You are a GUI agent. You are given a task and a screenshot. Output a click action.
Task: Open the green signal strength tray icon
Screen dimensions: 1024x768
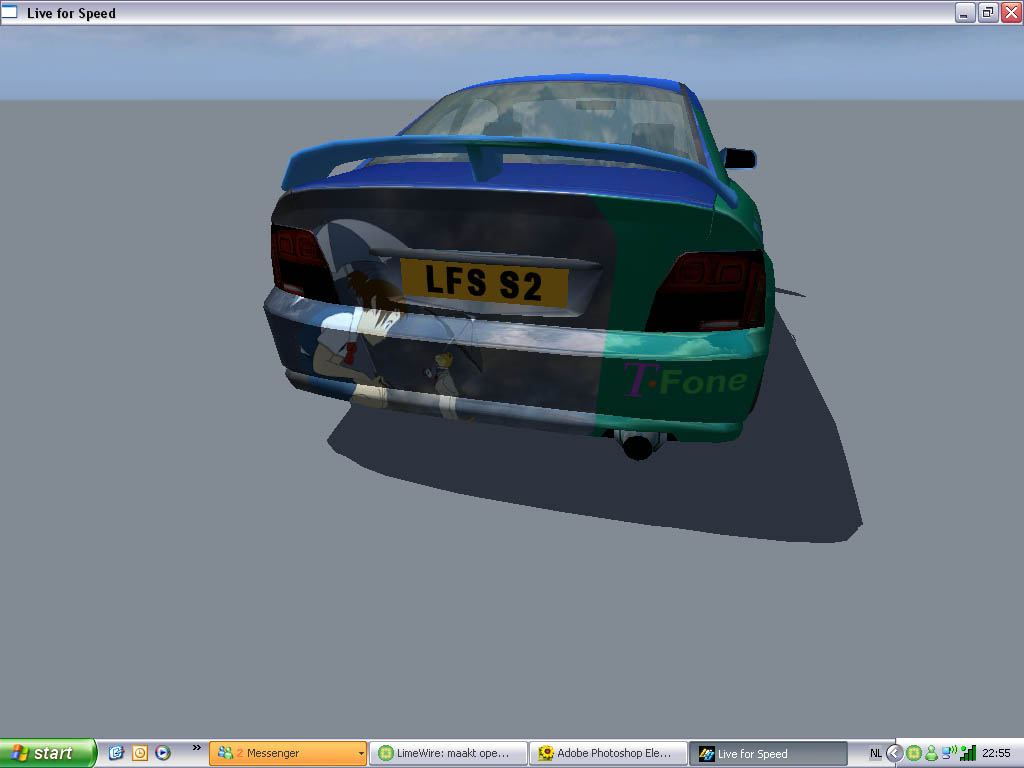click(968, 753)
